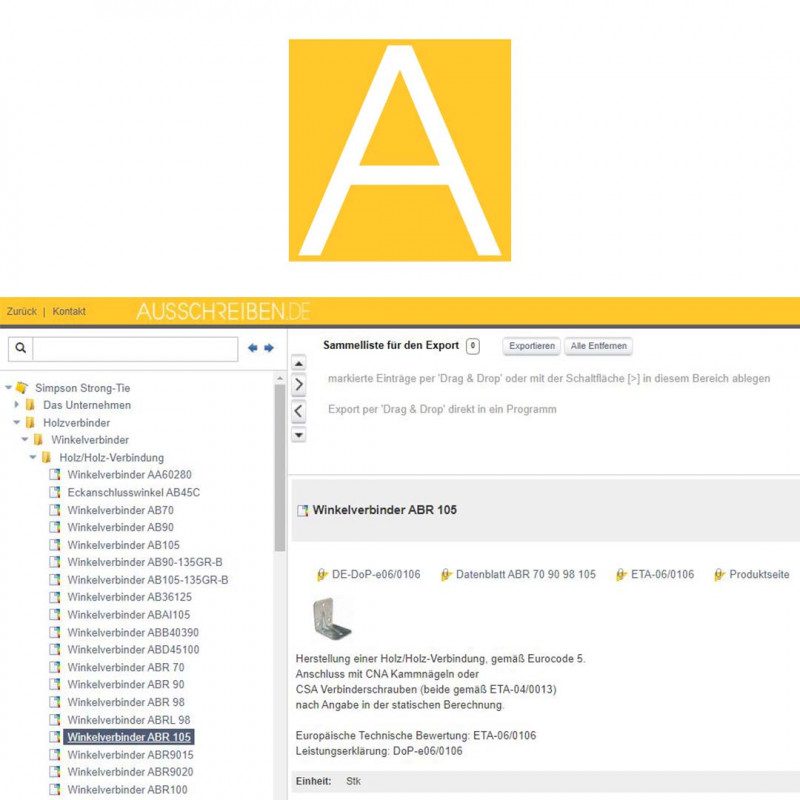Select Winkelverbinder AB36125
The image size is (800, 800).
pos(130,597)
